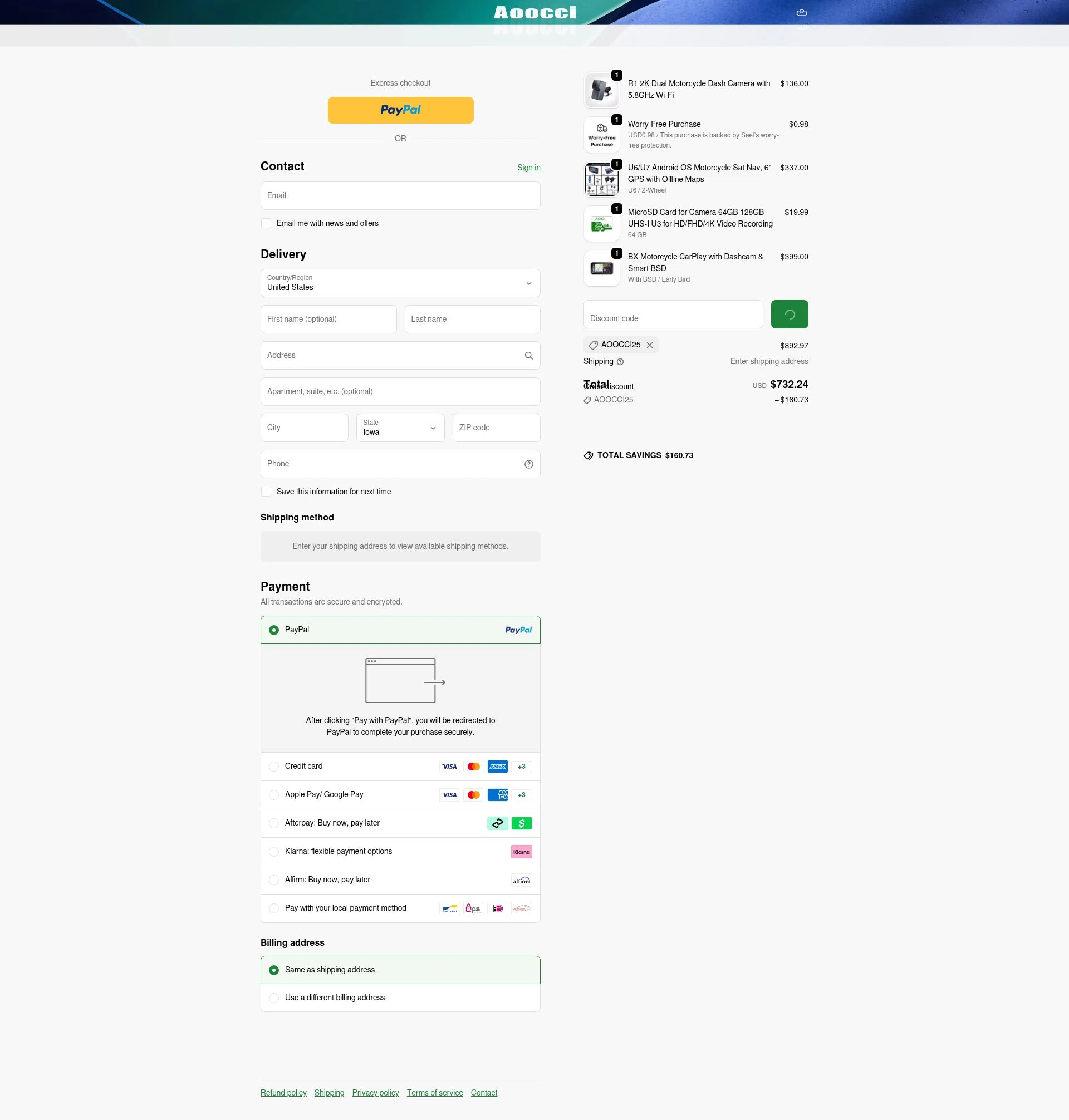This screenshot has height=1120, width=1069.
Task: Click the question mark icon beside Shipping
Action: click(x=621, y=362)
